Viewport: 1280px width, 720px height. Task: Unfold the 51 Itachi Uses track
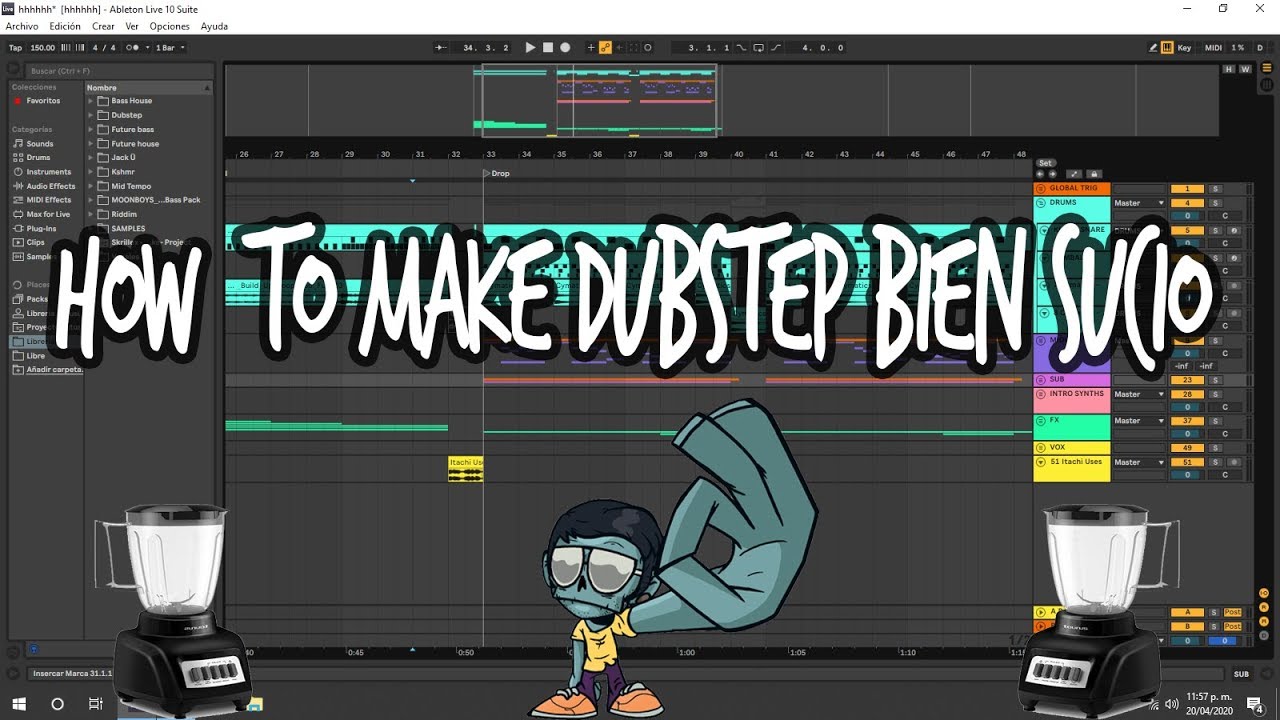pyautogui.click(x=1041, y=462)
